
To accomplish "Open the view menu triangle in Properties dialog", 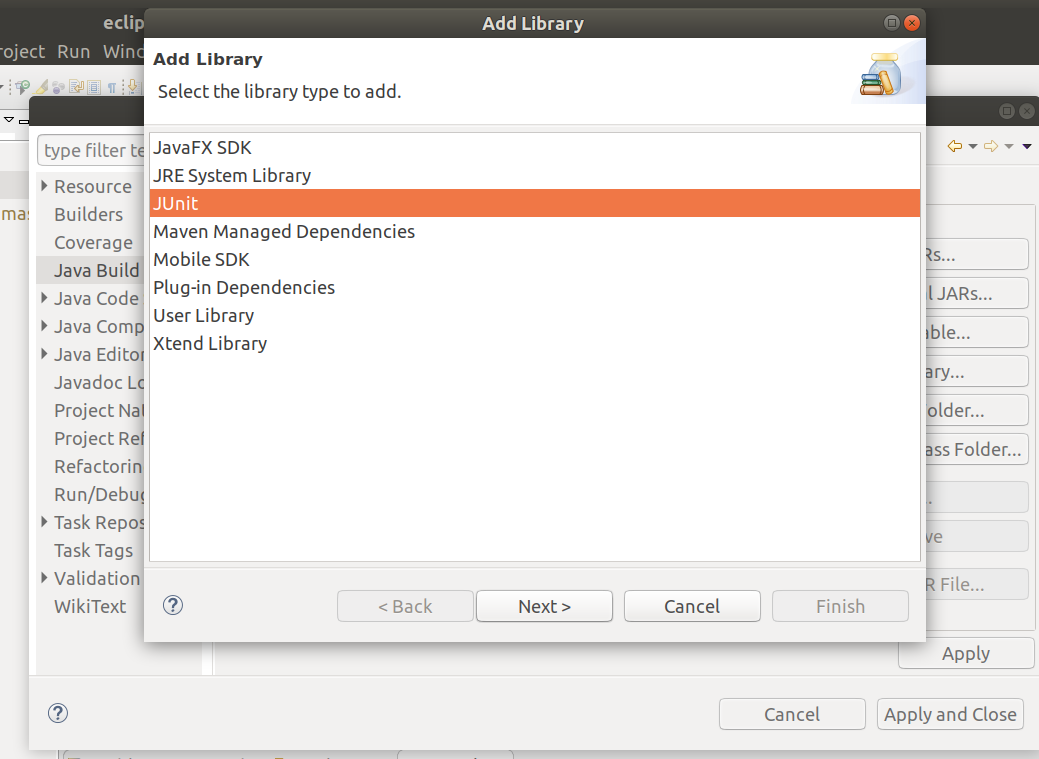I will click(1027, 146).
